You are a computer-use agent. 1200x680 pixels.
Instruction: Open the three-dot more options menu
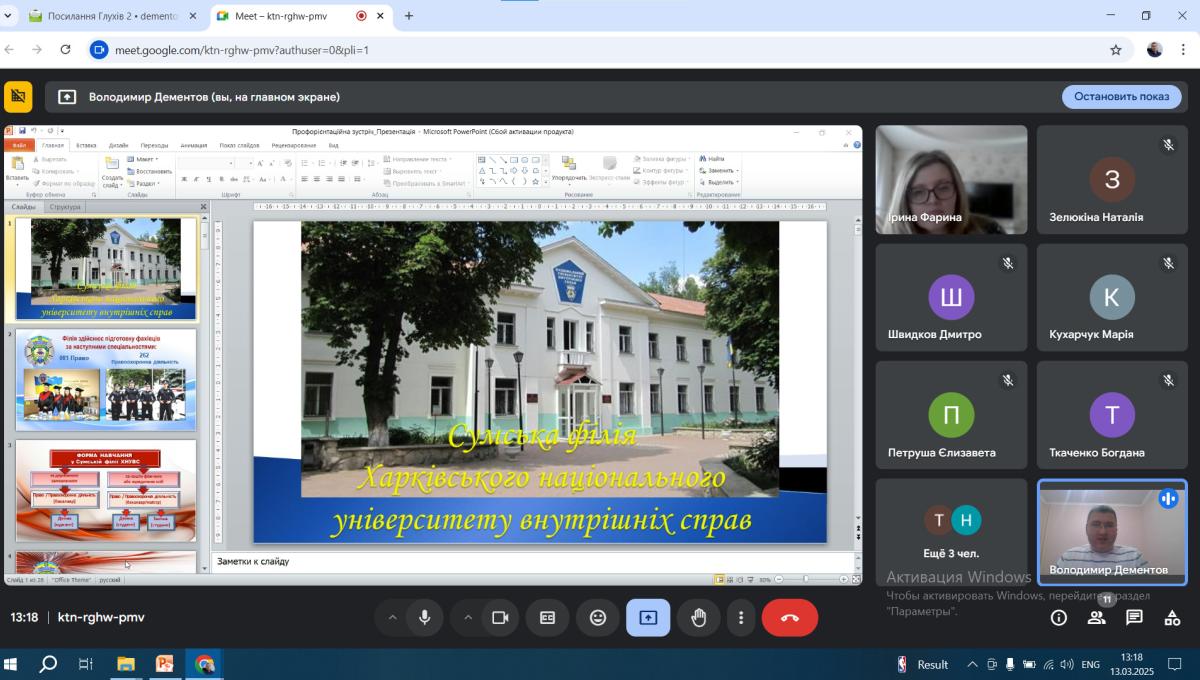click(740, 618)
